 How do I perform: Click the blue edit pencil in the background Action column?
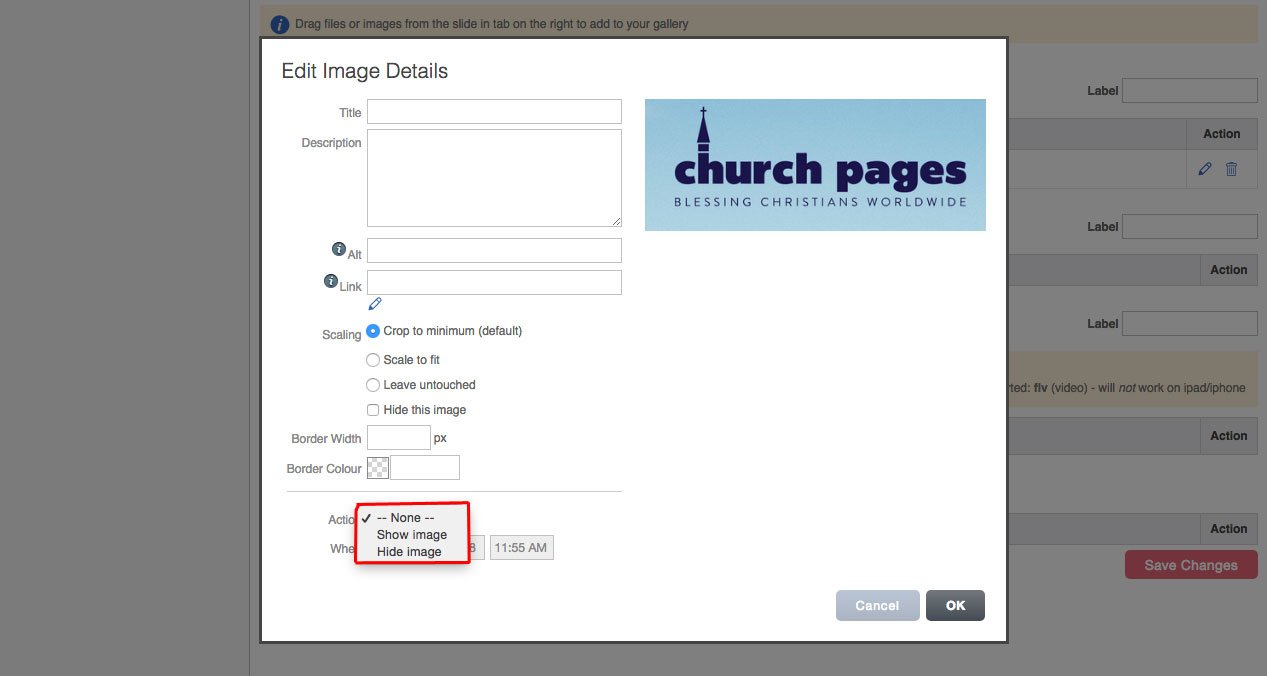pyautogui.click(x=1205, y=169)
